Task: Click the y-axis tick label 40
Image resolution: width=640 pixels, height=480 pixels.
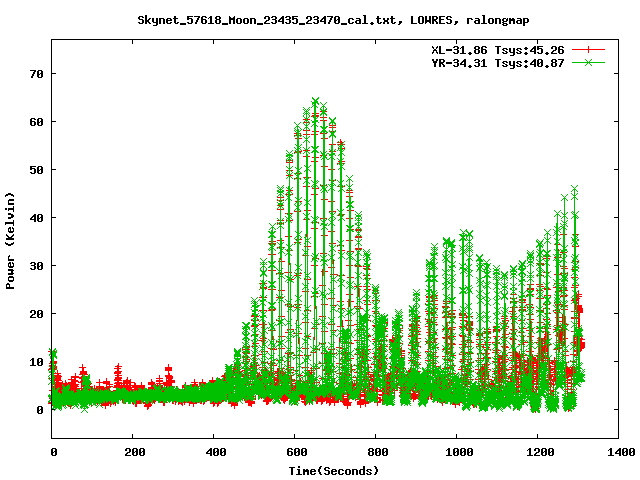Action: click(x=36, y=218)
